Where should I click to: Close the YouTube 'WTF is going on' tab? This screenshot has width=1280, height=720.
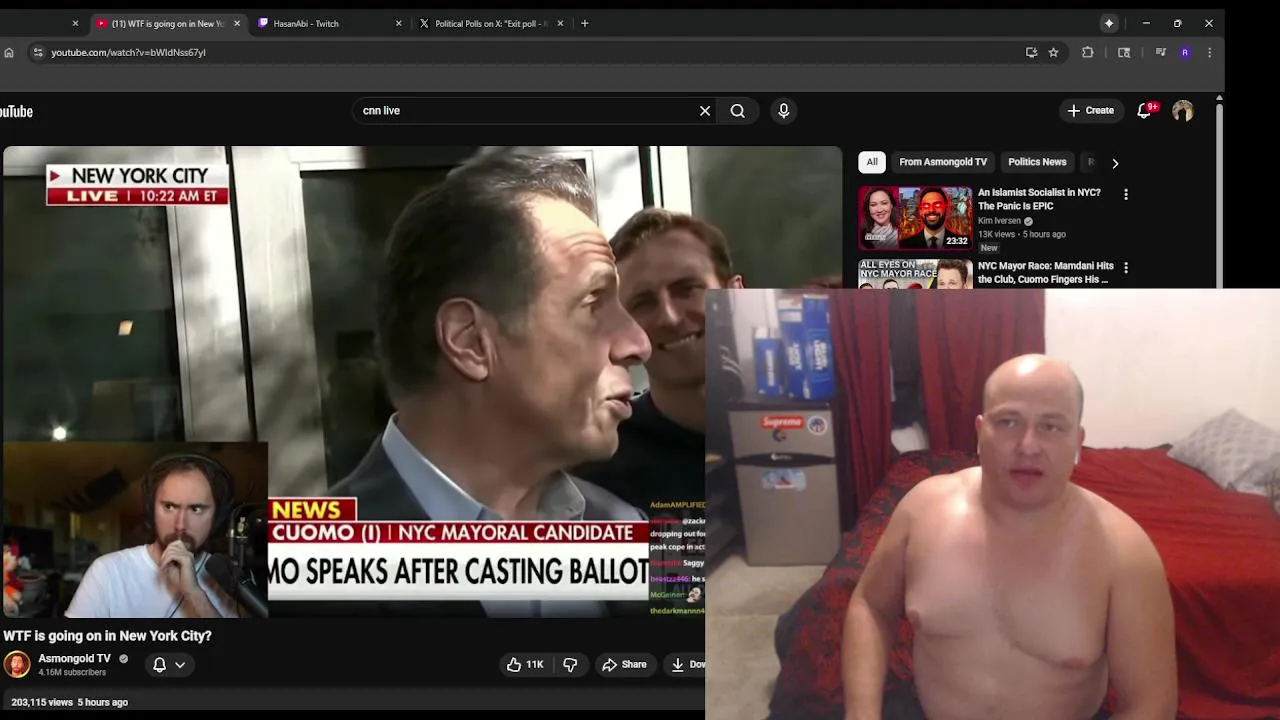(237, 23)
